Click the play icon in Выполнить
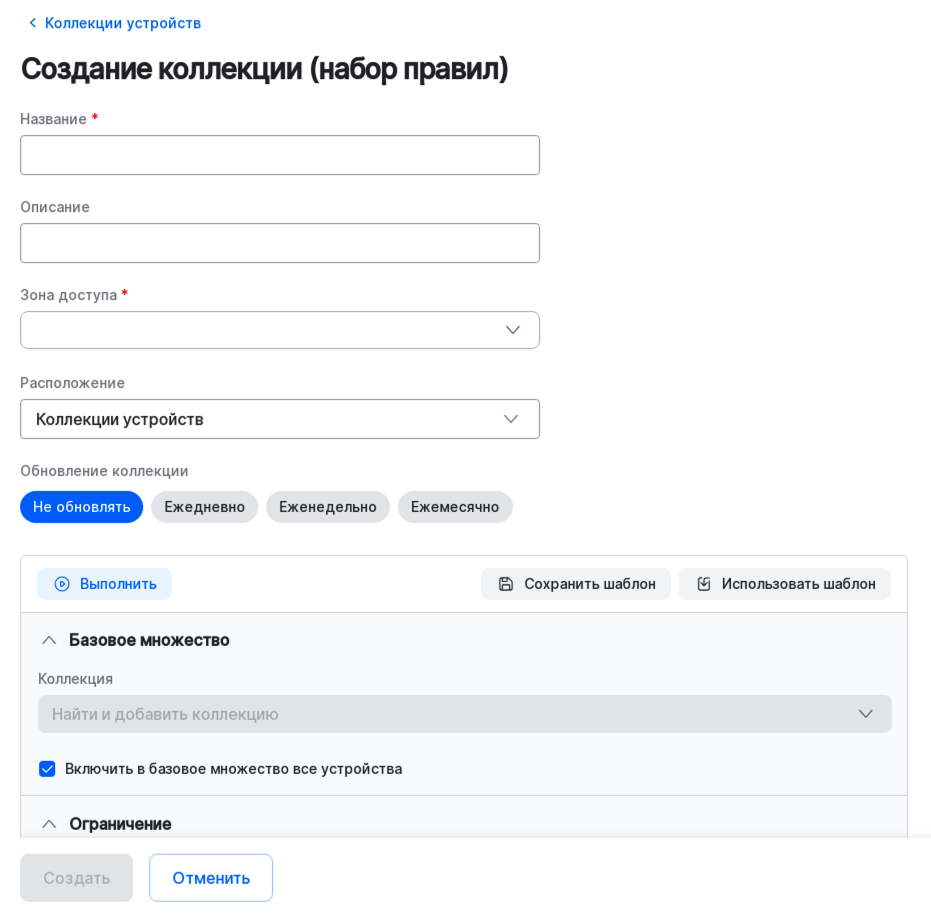The height and width of the screenshot is (916, 931). 62,584
